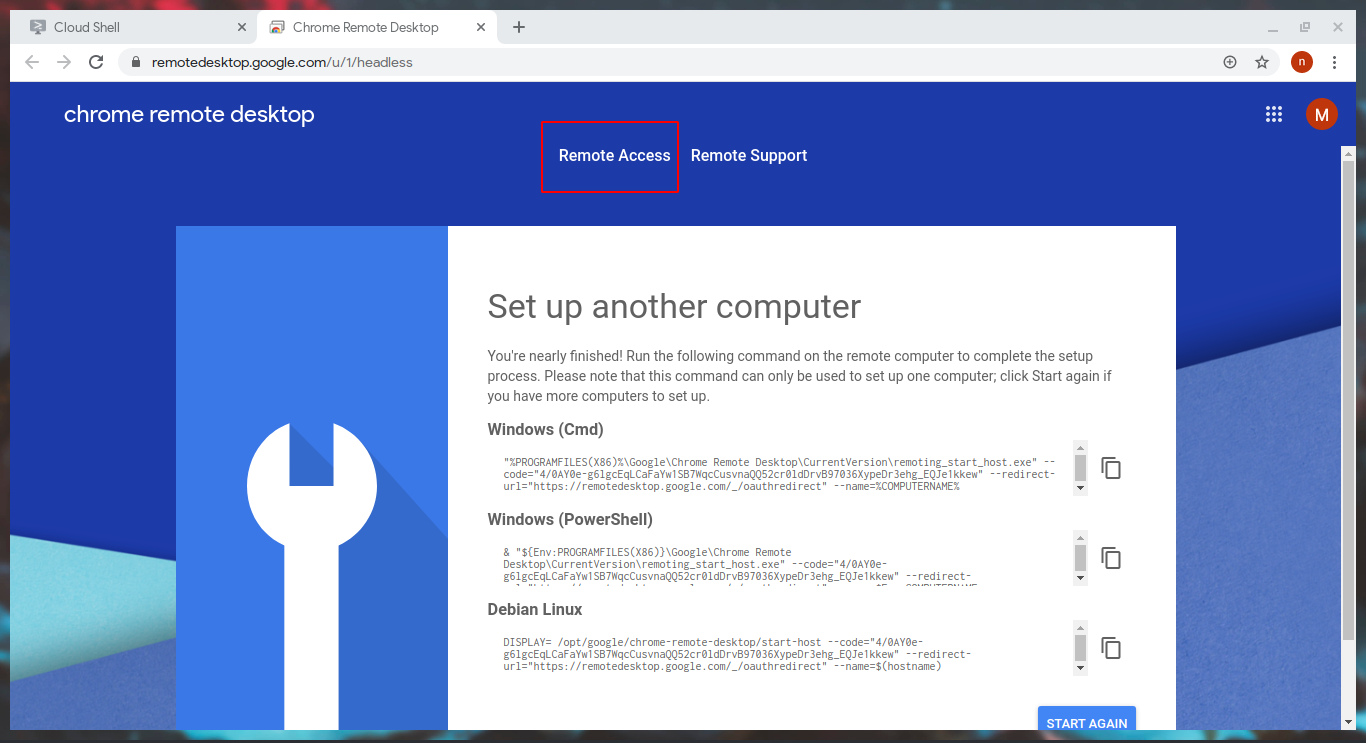Click the chrome remote desktop logo text
The height and width of the screenshot is (743, 1366).
189,114
